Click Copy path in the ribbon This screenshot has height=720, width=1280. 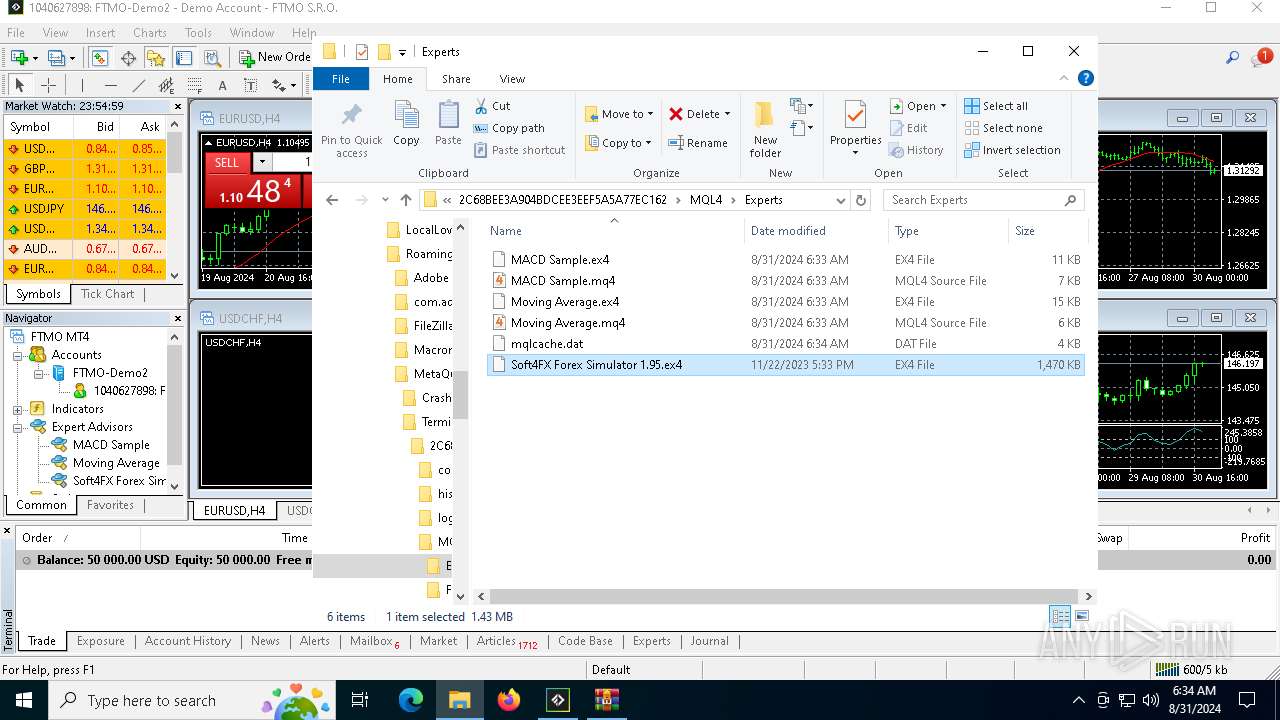coord(509,128)
